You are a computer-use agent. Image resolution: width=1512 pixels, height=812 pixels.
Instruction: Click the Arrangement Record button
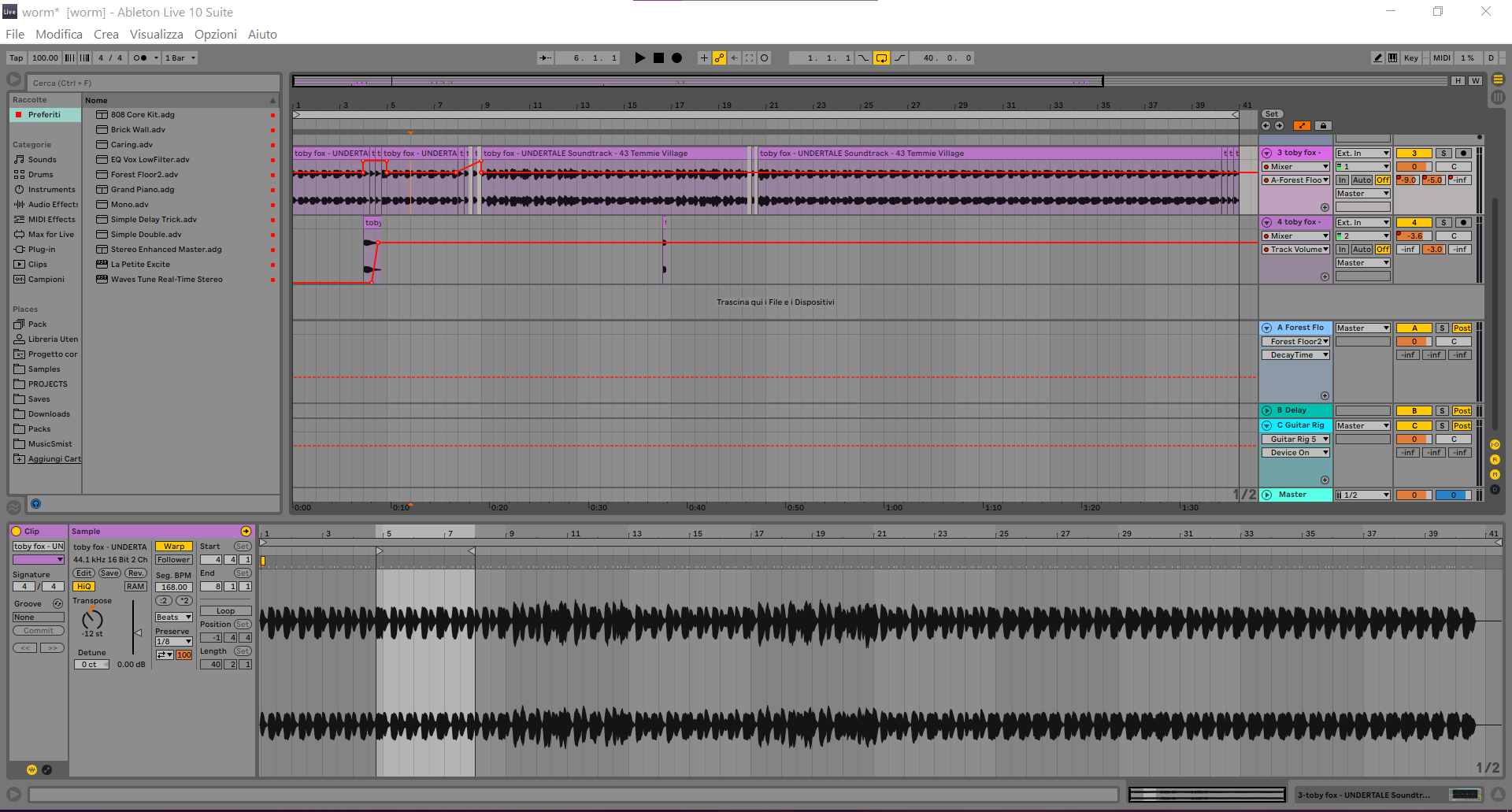pyautogui.click(x=676, y=57)
